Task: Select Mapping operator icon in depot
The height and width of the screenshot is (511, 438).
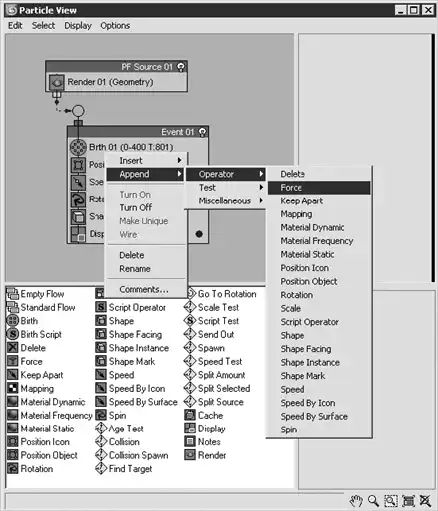Action: click(13, 388)
